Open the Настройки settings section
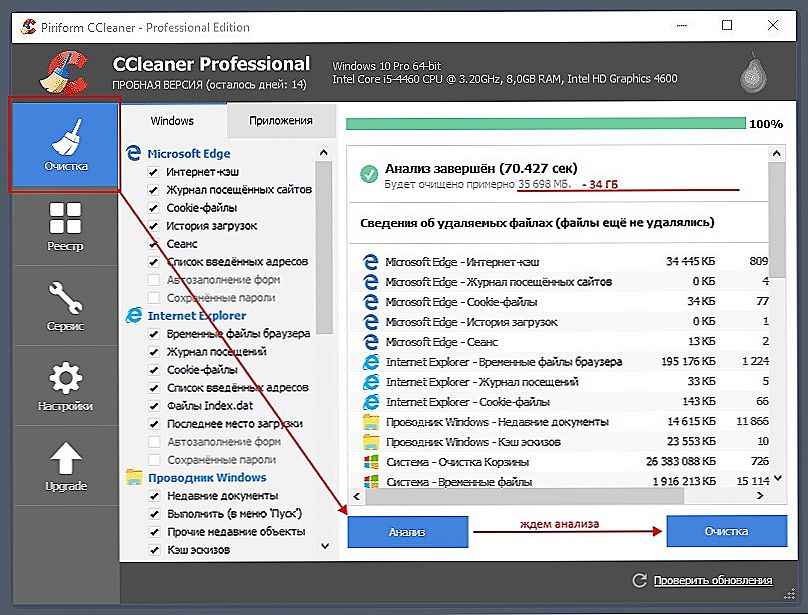The image size is (808, 615). (65, 386)
